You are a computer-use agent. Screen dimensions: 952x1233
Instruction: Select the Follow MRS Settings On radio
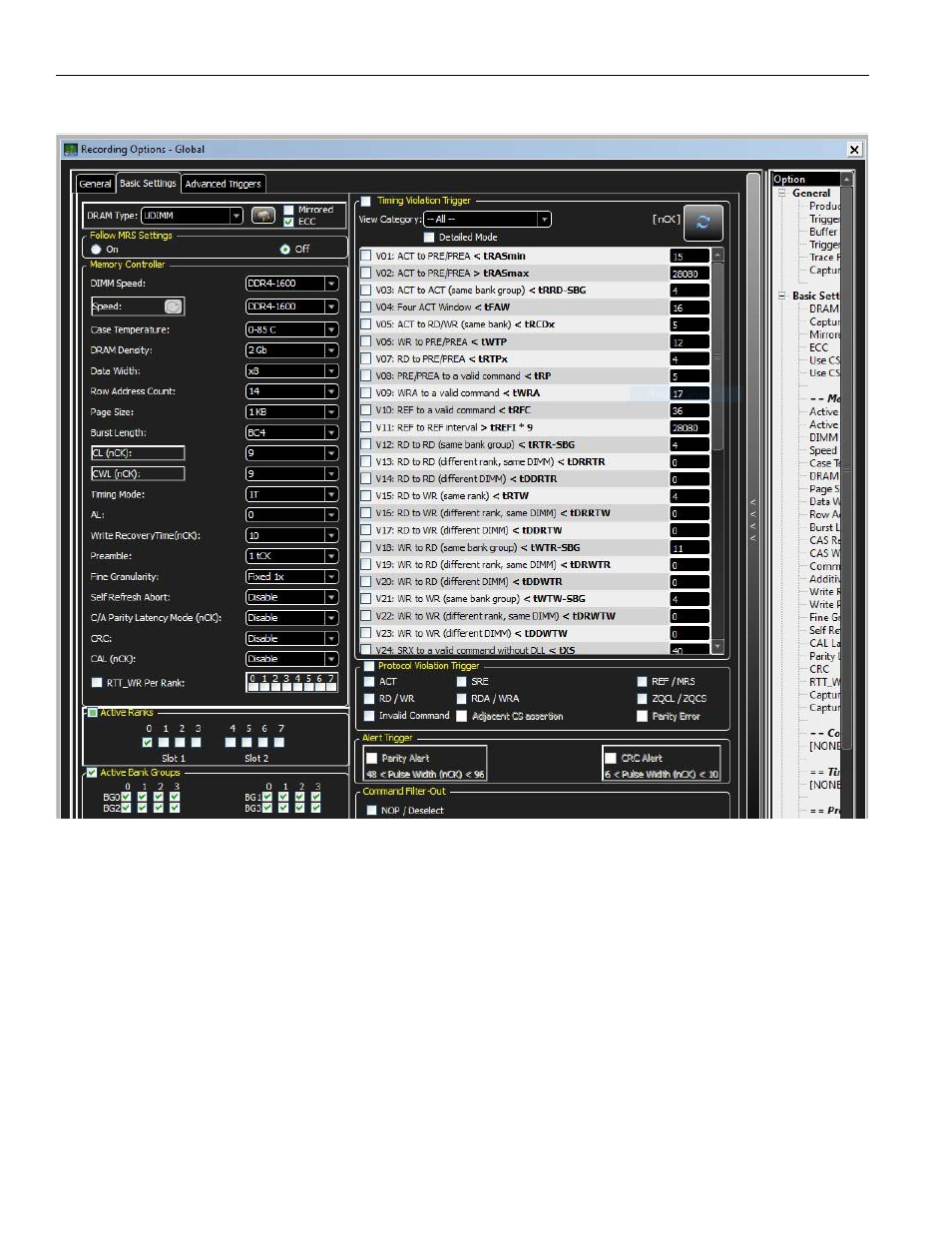click(x=97, y=250)
